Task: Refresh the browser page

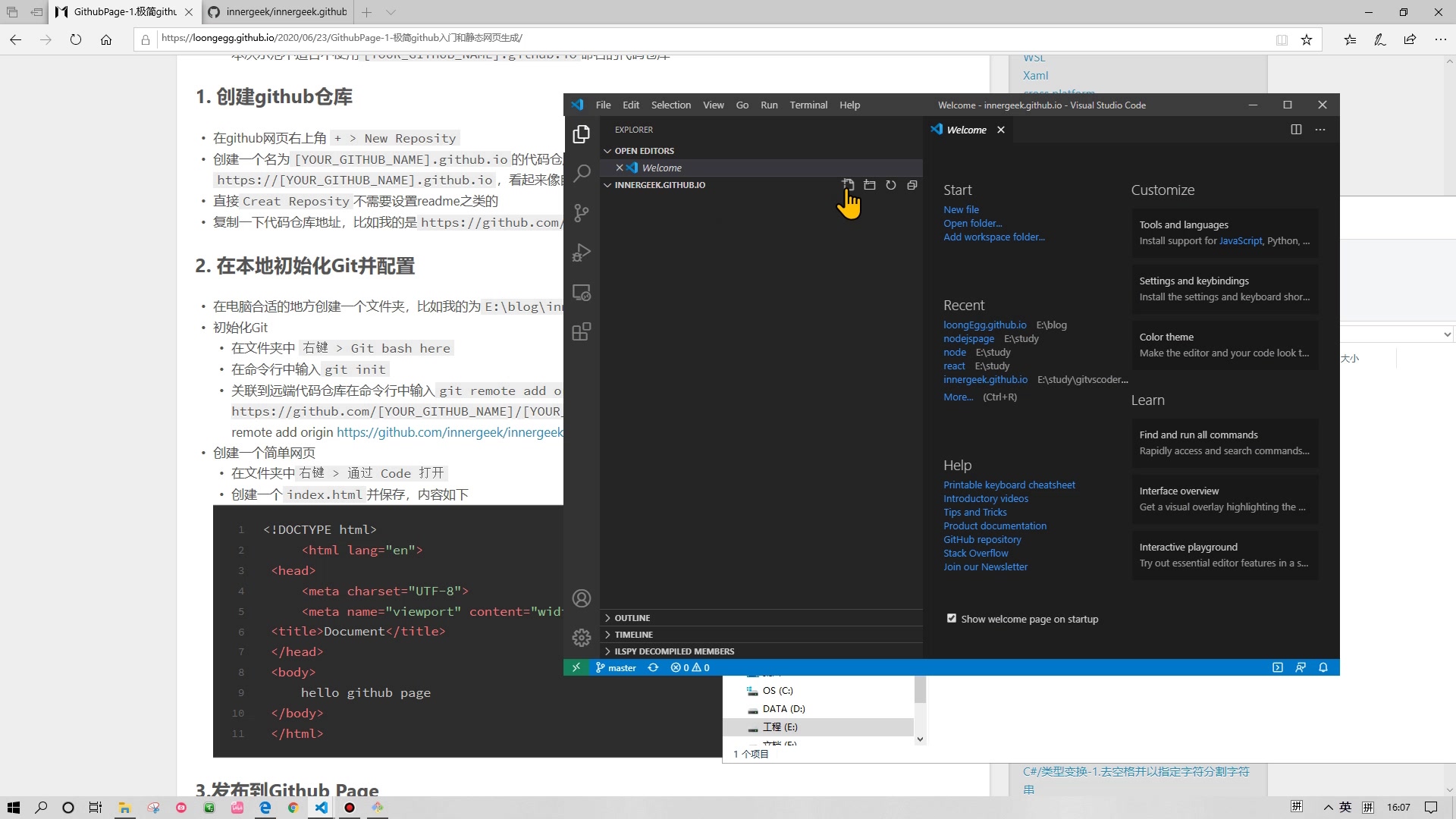Action: (76, 39)
